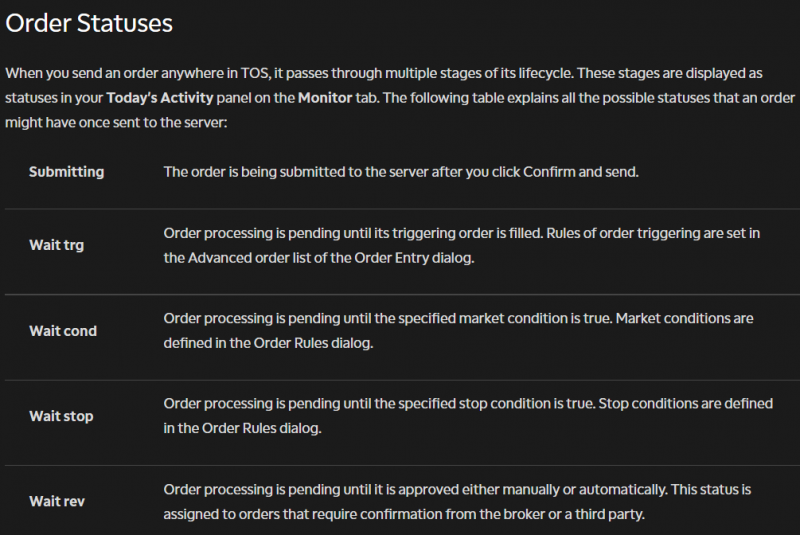The height and width of the screenshot is (535, 800).
Task: Click the Wait cond description paragraph
Action: [458, 330]
